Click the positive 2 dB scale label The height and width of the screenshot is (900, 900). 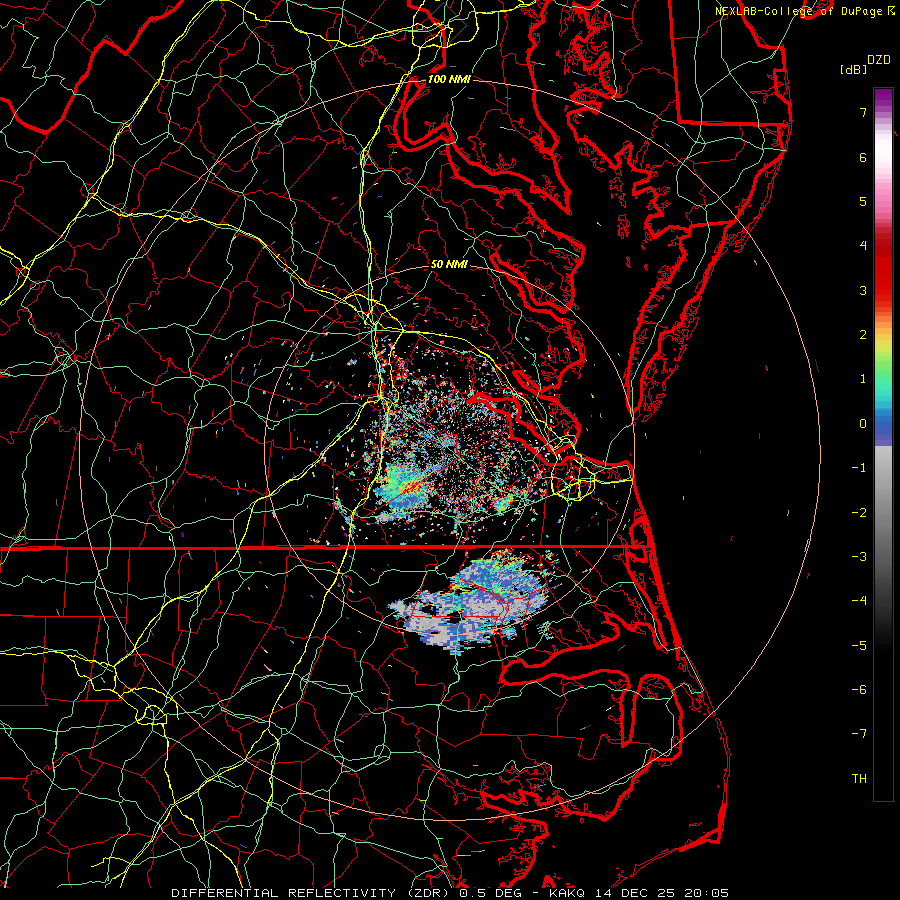point(863,335)
